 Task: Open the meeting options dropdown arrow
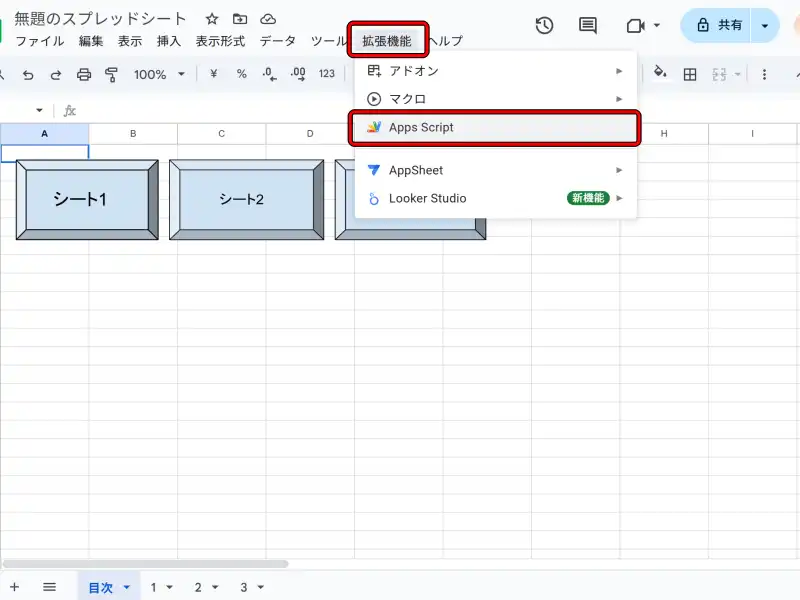[657, 25]
